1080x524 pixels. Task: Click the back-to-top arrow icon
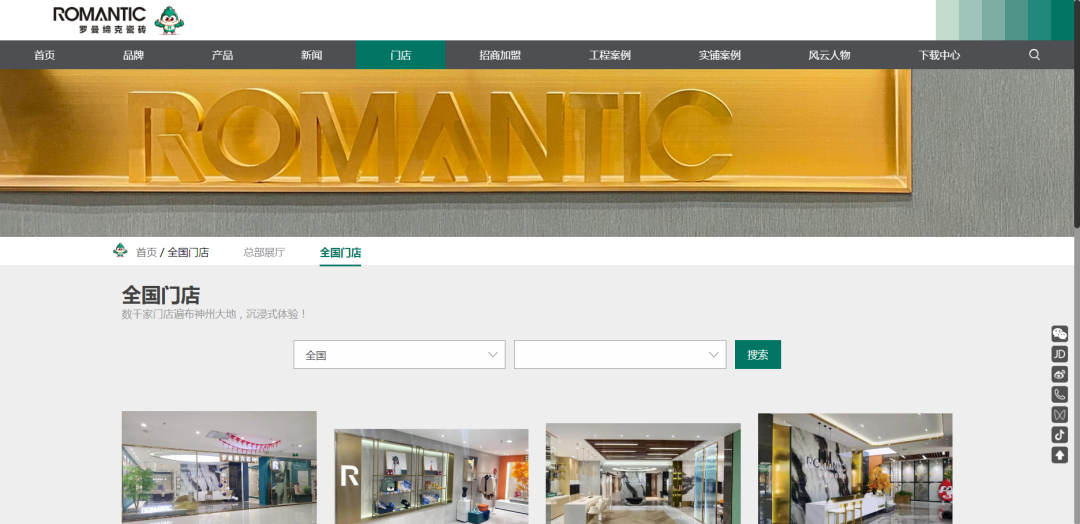[1060, 455]
